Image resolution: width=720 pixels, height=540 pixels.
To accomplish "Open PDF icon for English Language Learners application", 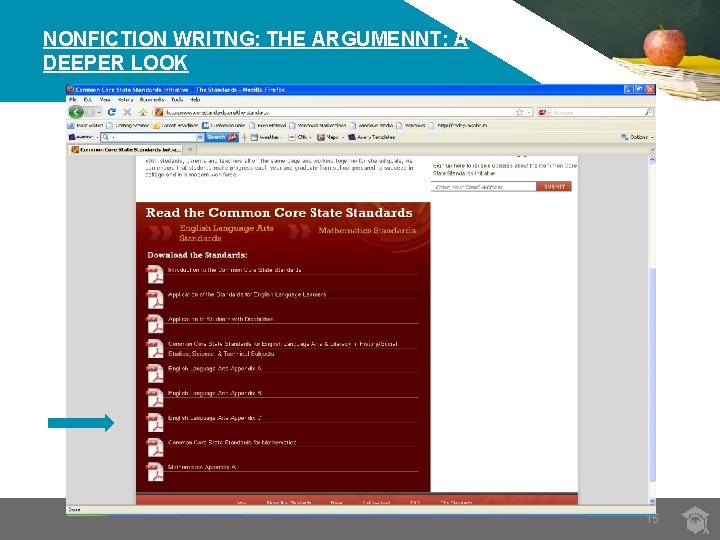I will coord(155,299).
